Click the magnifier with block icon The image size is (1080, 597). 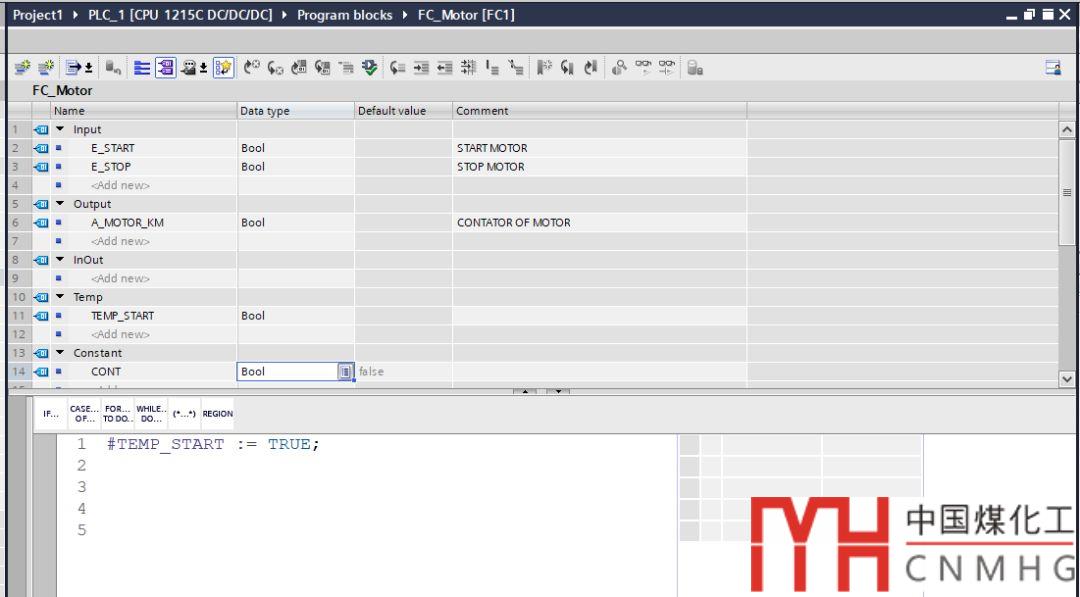(x=619, y=67)
